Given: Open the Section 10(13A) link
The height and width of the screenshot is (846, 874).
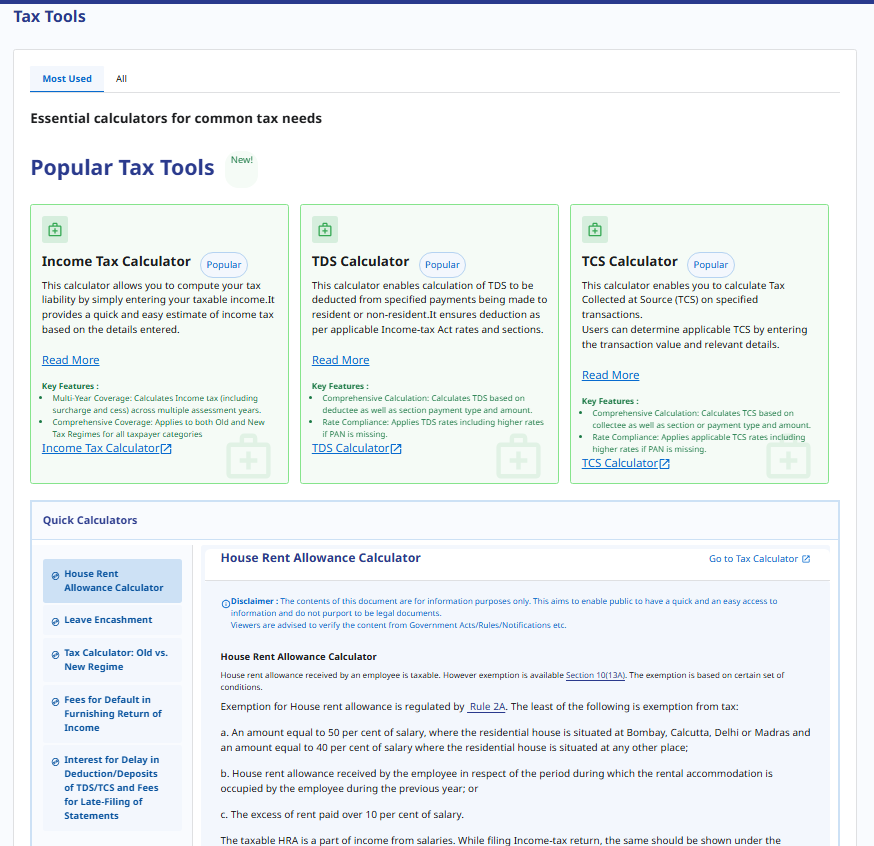Looking at the screenshot, I should click(595, 675).
